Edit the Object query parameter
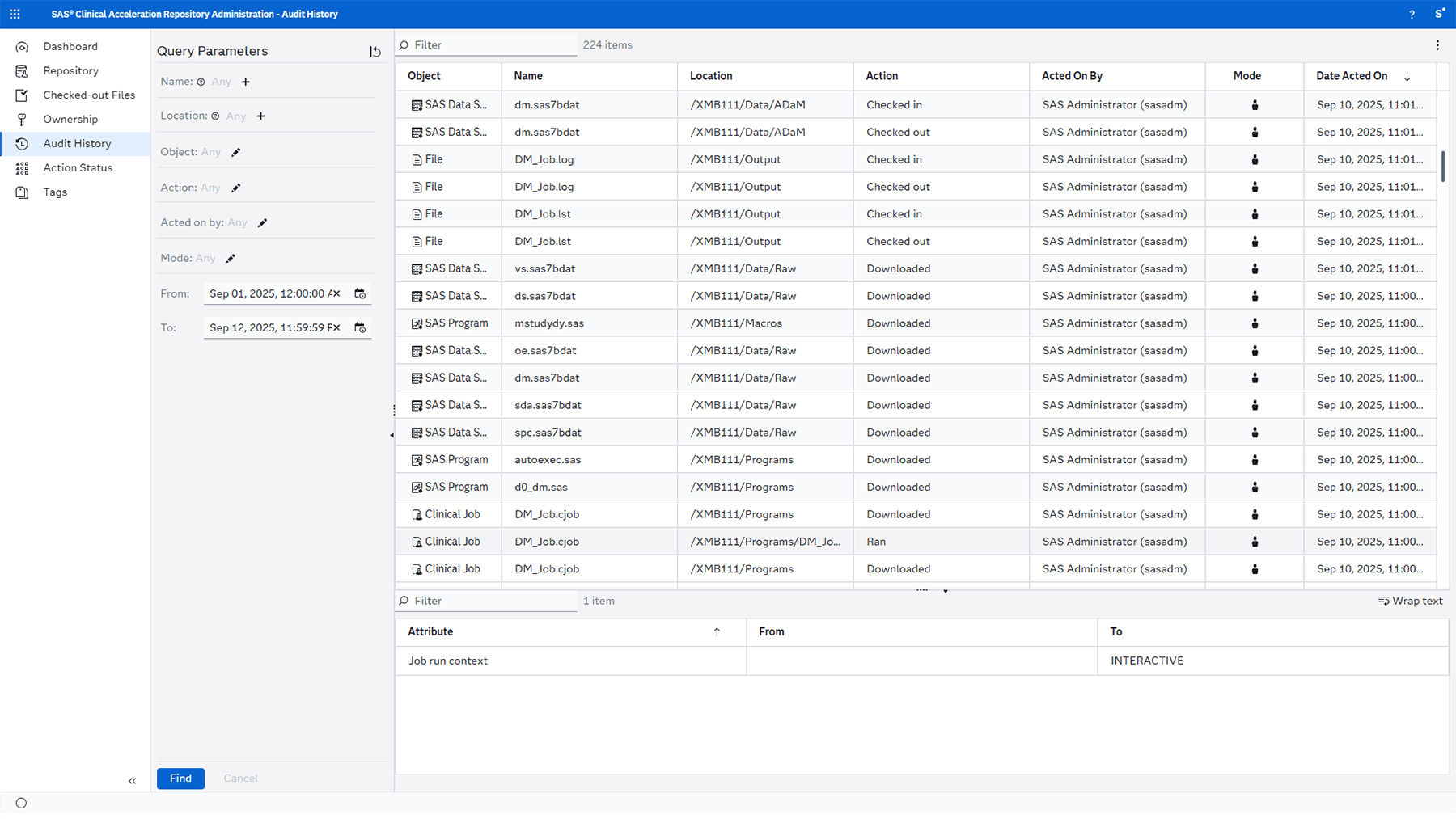Viewport: 1456px width, 819px height. tap(235, 151)
